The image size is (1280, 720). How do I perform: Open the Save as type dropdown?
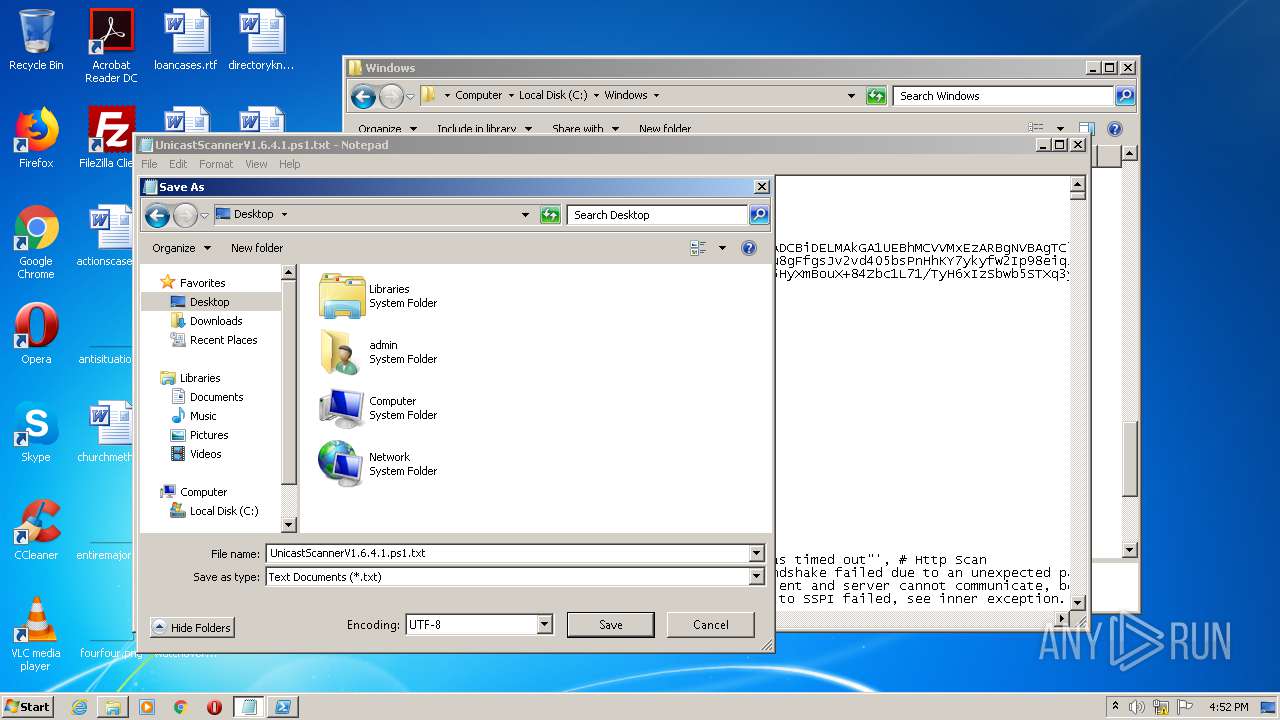click(756, 577)
